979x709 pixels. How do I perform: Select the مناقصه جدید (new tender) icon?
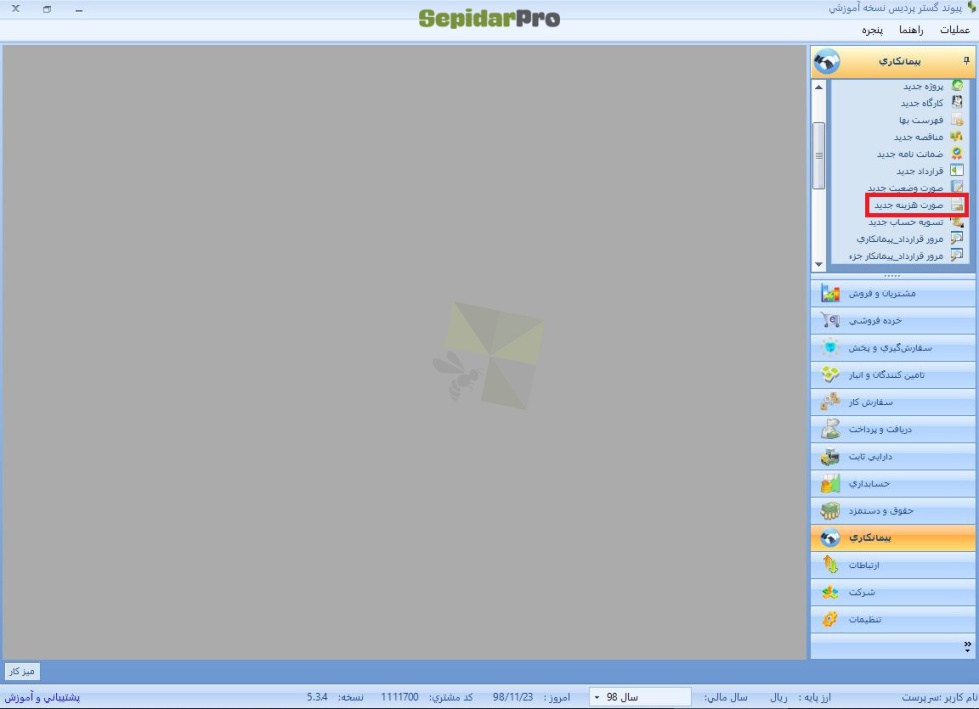pyautogui.click(x=957, y=137)
